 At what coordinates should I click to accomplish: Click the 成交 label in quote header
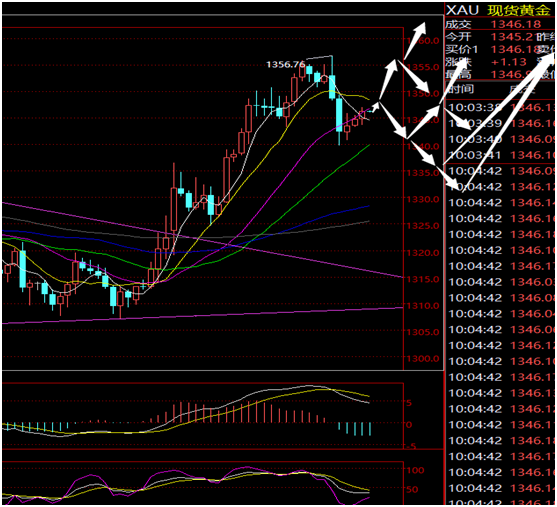click(458, 24)
